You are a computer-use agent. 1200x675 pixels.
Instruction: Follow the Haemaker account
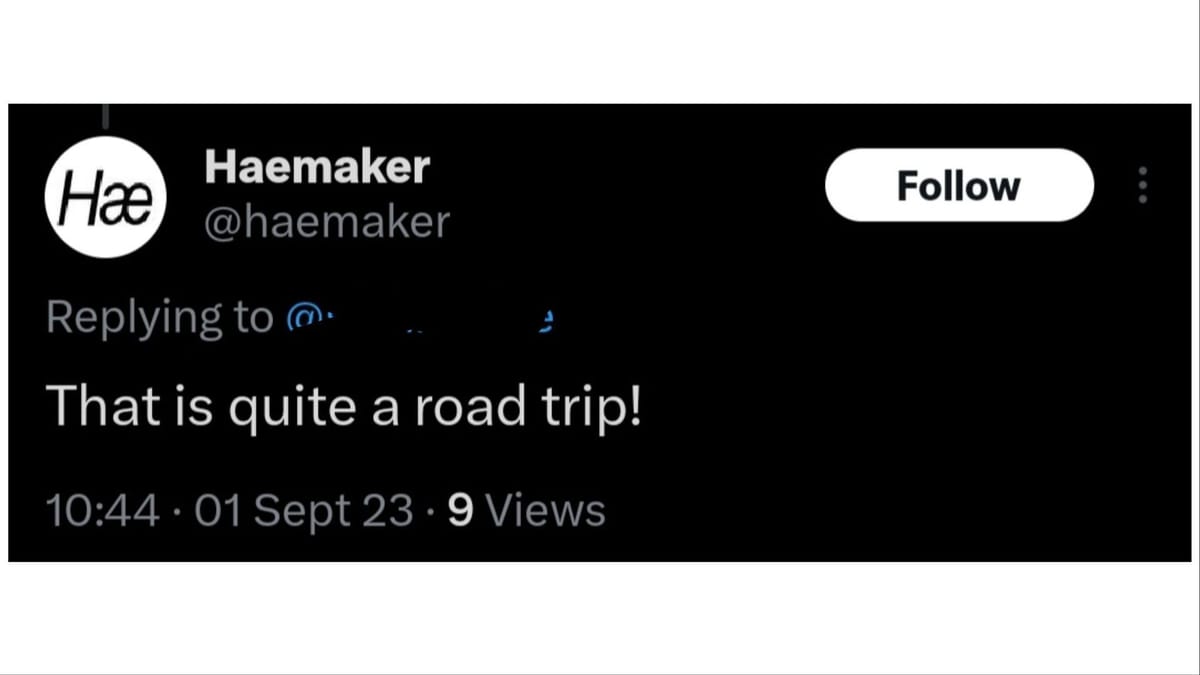958,185
